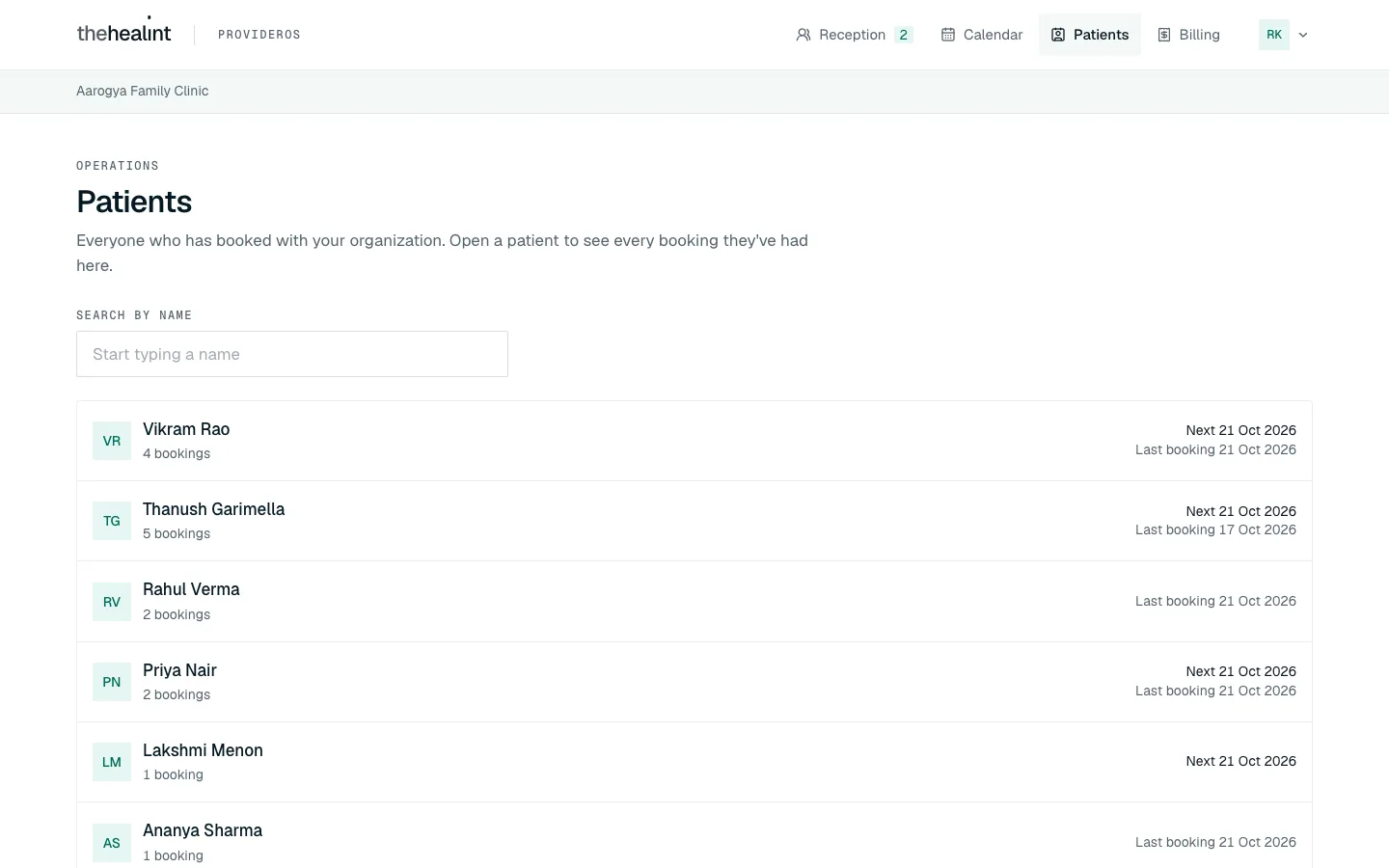Viewport: 1389px width, 868px height.
Task: Click the Calendar icon in navigation
Action: coord(948,35)
